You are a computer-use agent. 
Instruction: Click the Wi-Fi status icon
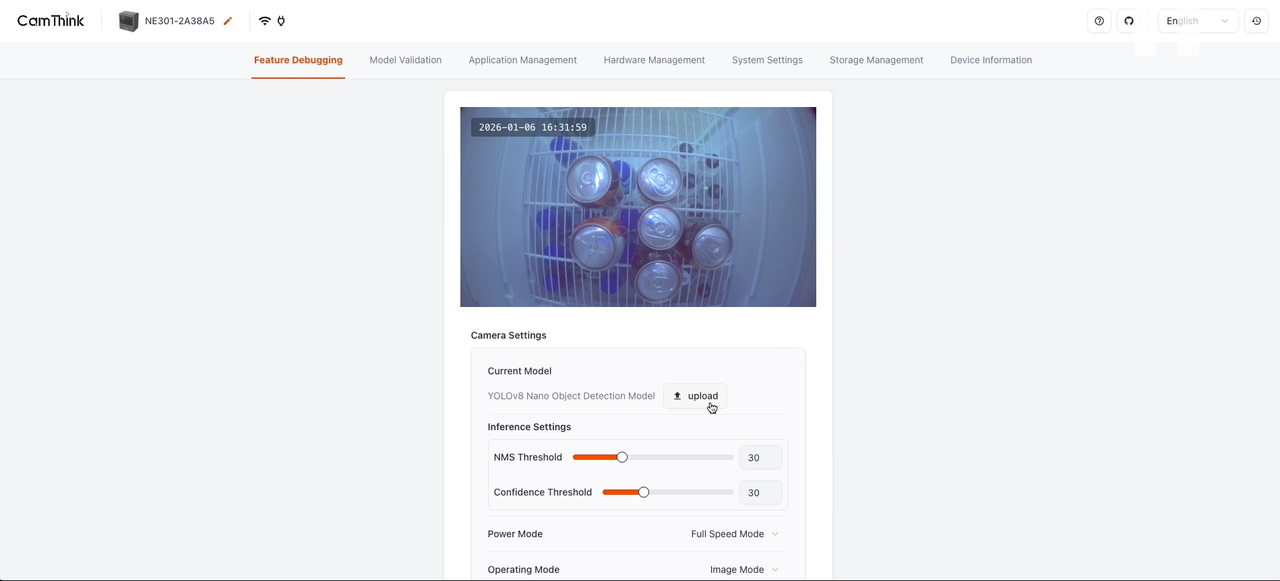(264, 21)
